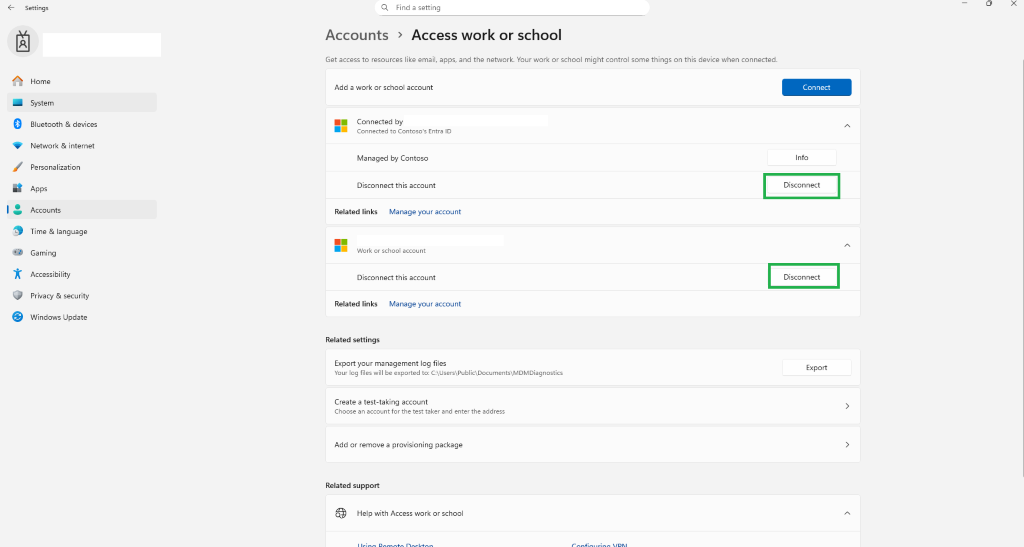Click Connected to Contoso's Entra ID text
The image size is (1024, 547).
[x=404, y=131]
